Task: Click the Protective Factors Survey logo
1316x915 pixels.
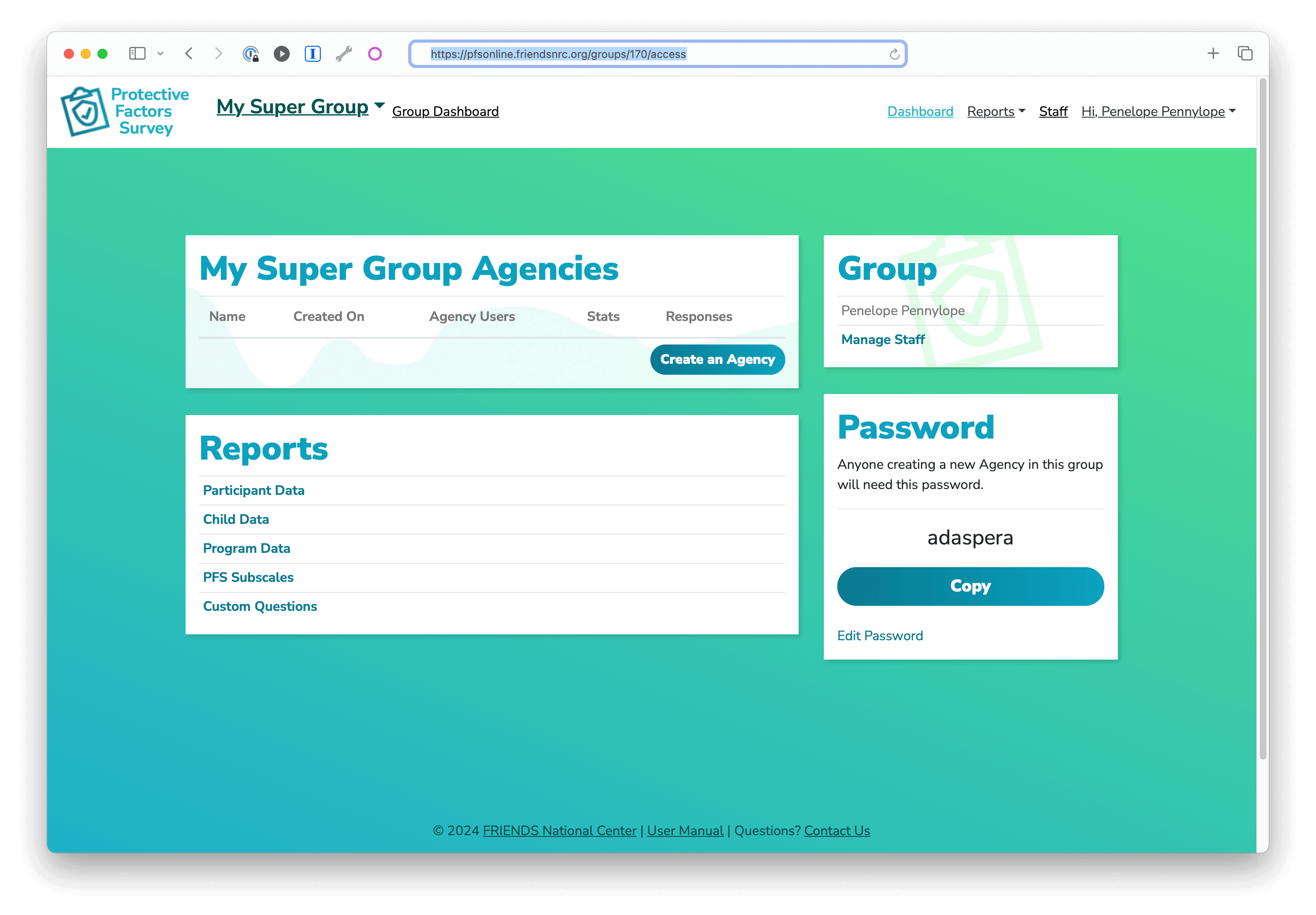Action: click(x=125, y=111)
